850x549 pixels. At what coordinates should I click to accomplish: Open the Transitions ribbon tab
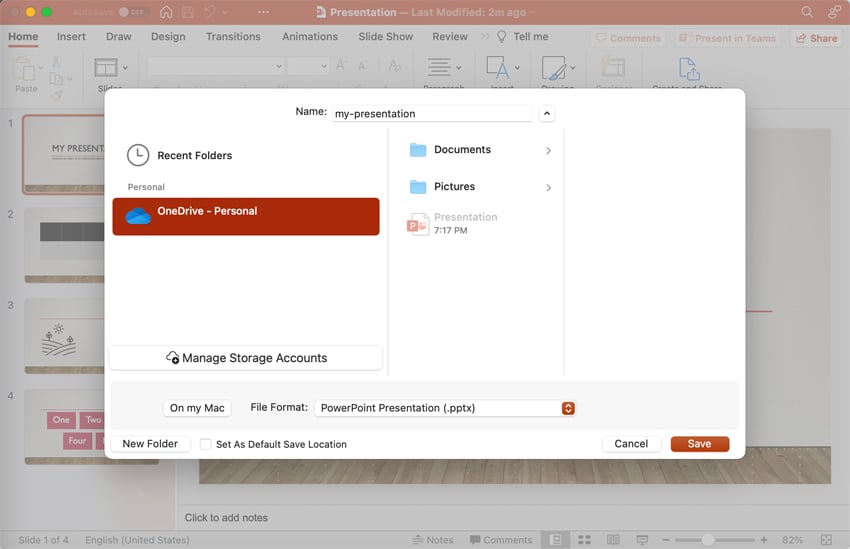tap(233, 37)
